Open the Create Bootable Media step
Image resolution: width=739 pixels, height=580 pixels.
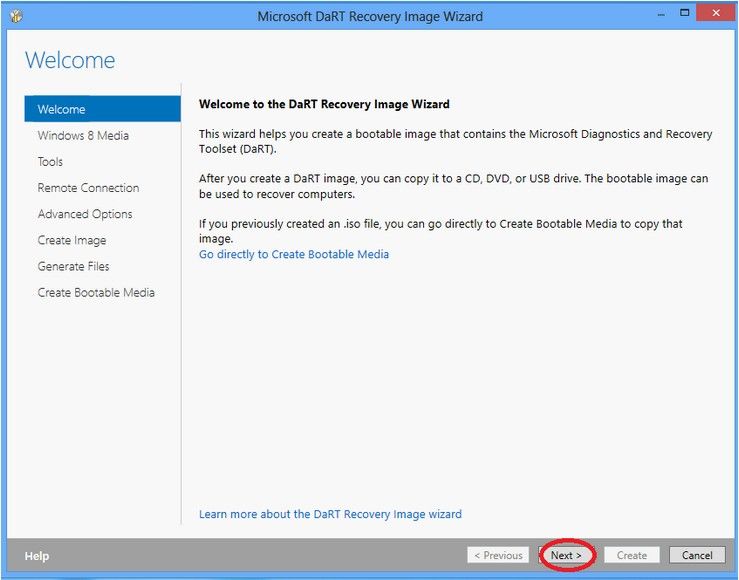pos(96,293)
